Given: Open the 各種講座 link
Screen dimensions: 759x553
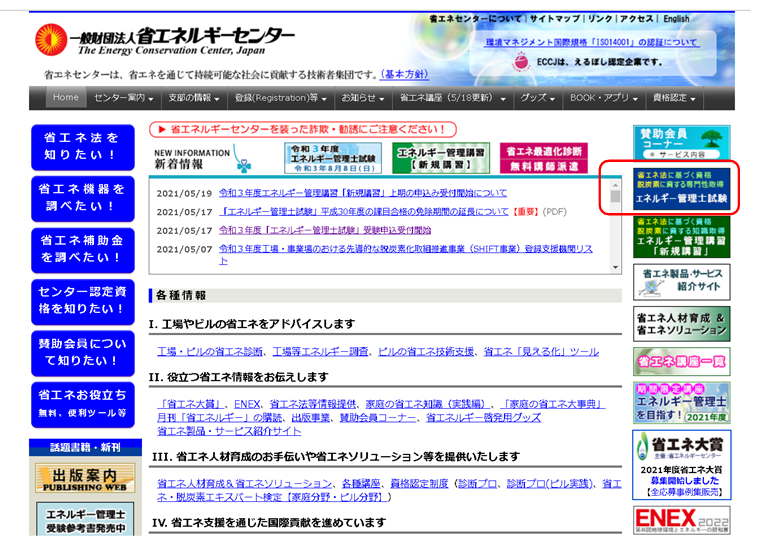Looking at the screenshot, I should coord(361,483).
